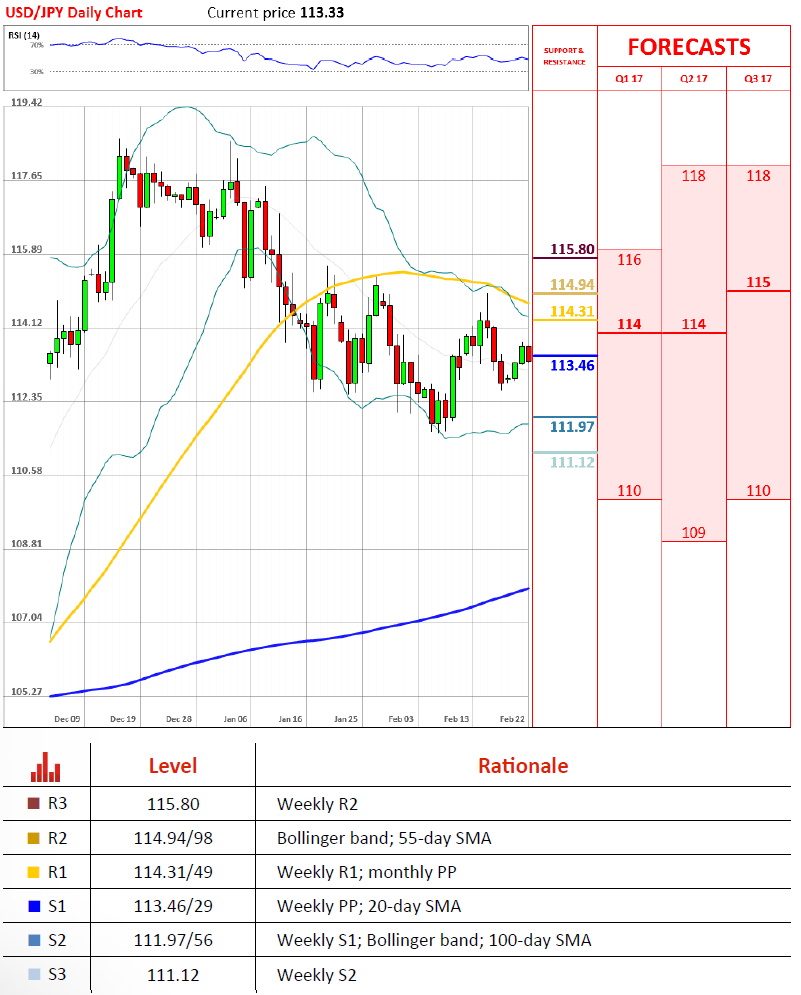This screenshot has height=995, width=801.
Task: Click Q1 17 forecast value 110
Action: (629, 491)
